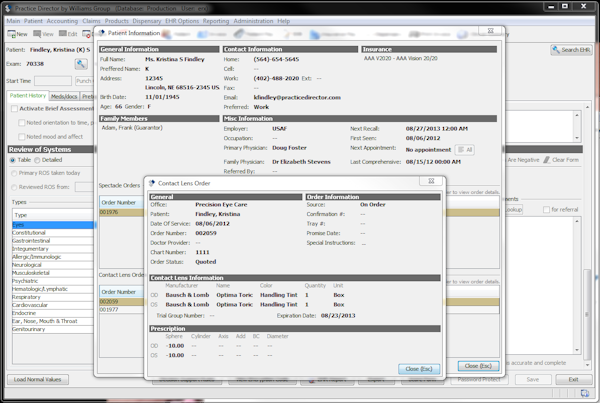Click the exam search magnifier icon
Image resolution: width=600 pixels, height=403 pixels.
click(81, 64)
